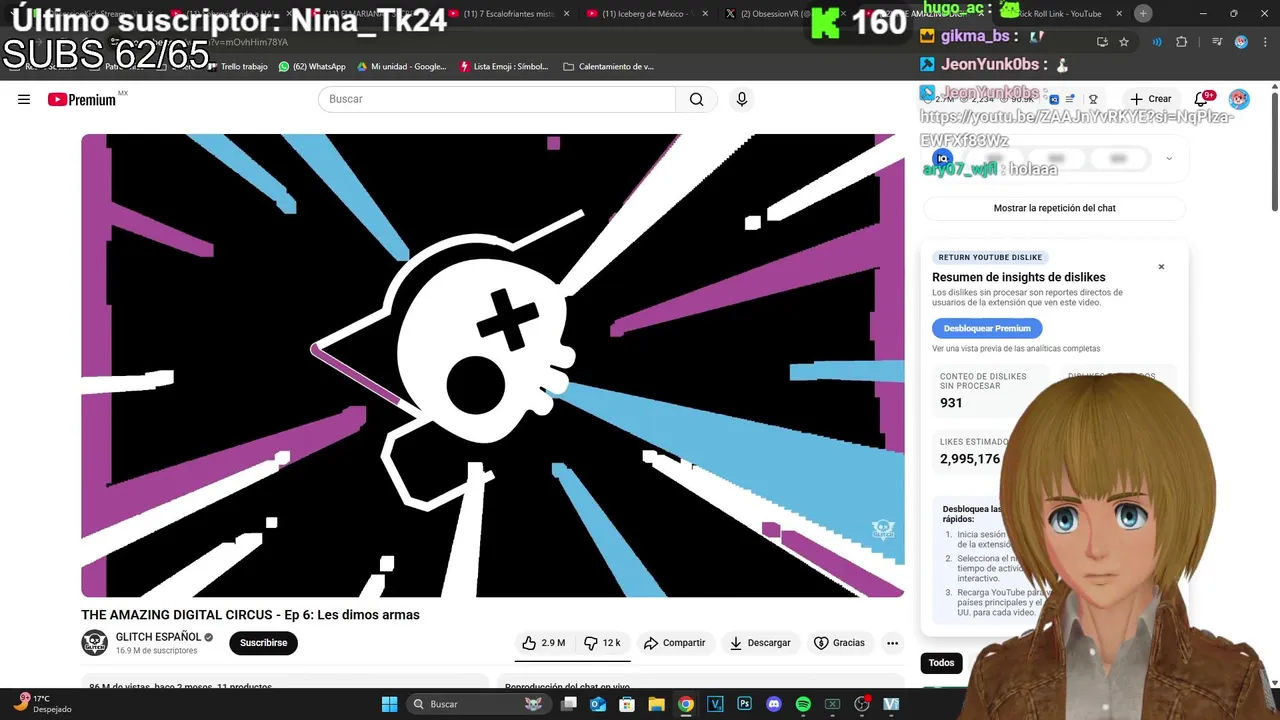Click Resumen de insights de dislikes heading
The image size is (1280, 720).
tap(1019, 277)
